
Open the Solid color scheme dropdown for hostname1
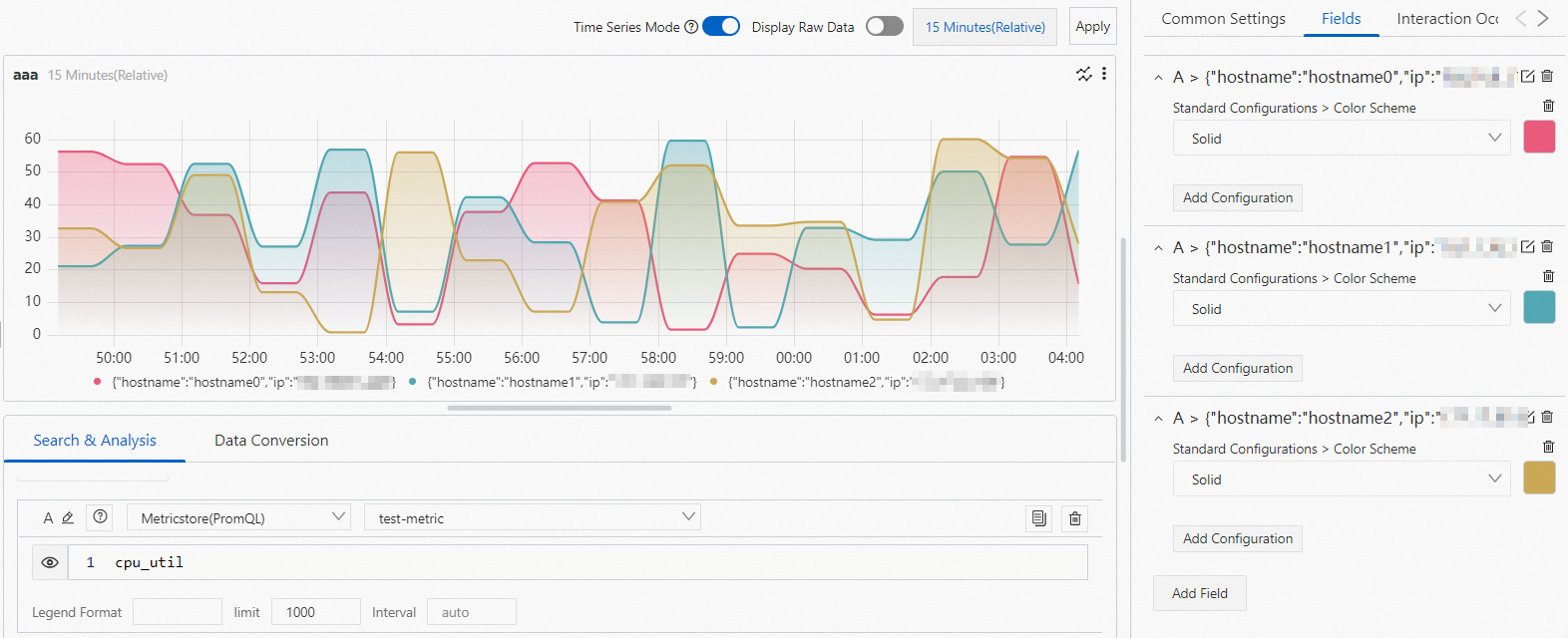[1344, 309]
